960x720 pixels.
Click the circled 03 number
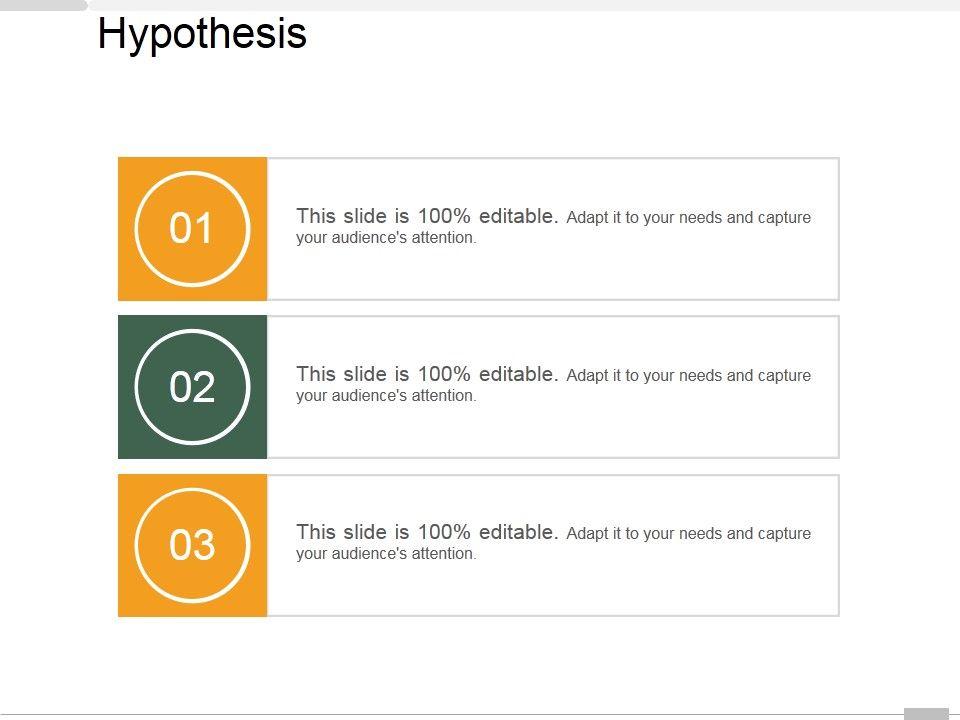pyautogui.click(x=192, y=545)
